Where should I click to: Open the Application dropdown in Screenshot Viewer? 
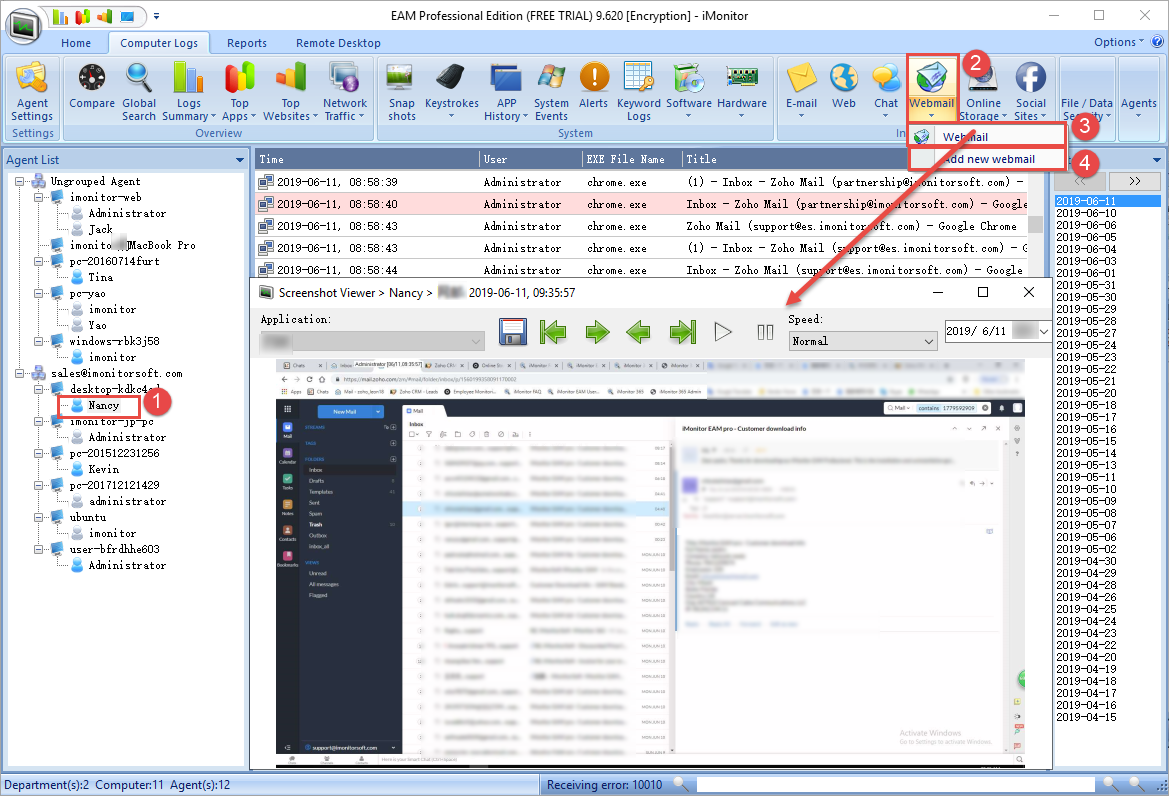(x=372, y=341)
